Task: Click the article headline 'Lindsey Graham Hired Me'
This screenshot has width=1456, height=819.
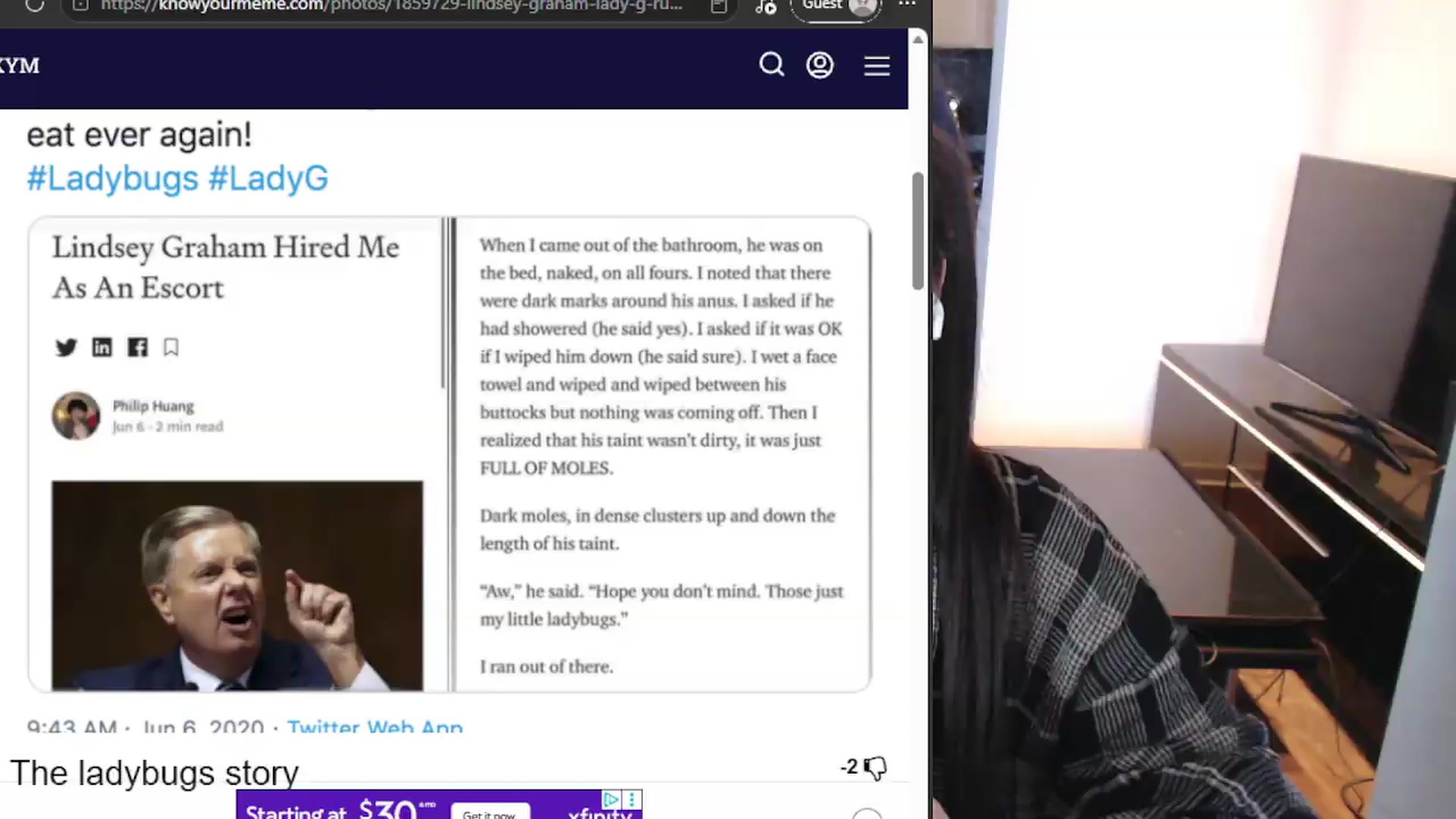Action: click(x=226, y=247)
